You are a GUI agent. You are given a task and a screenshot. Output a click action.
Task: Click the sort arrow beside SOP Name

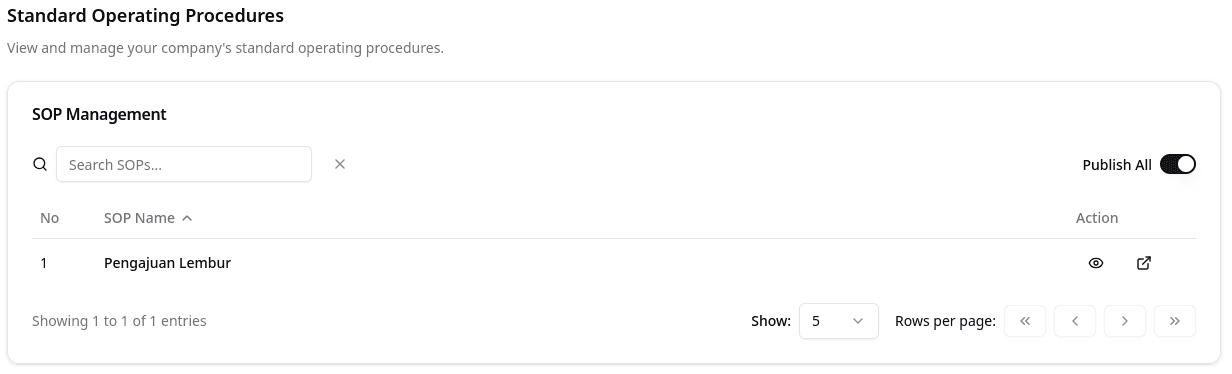click(x=187, y=218)
